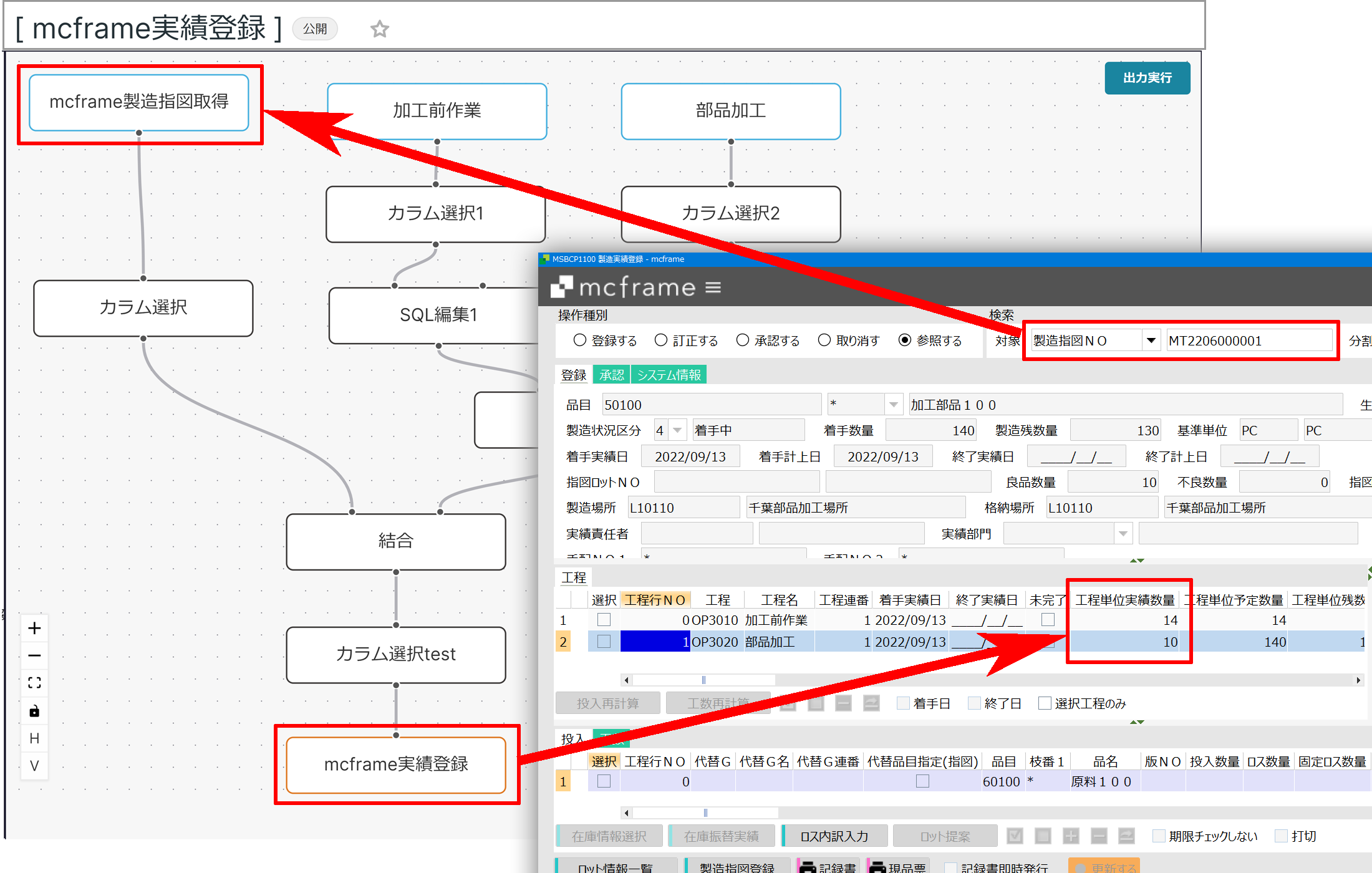1372x873 pixels.
Task: Click the MT2206000001 search field
Action: pos(1249,340)
